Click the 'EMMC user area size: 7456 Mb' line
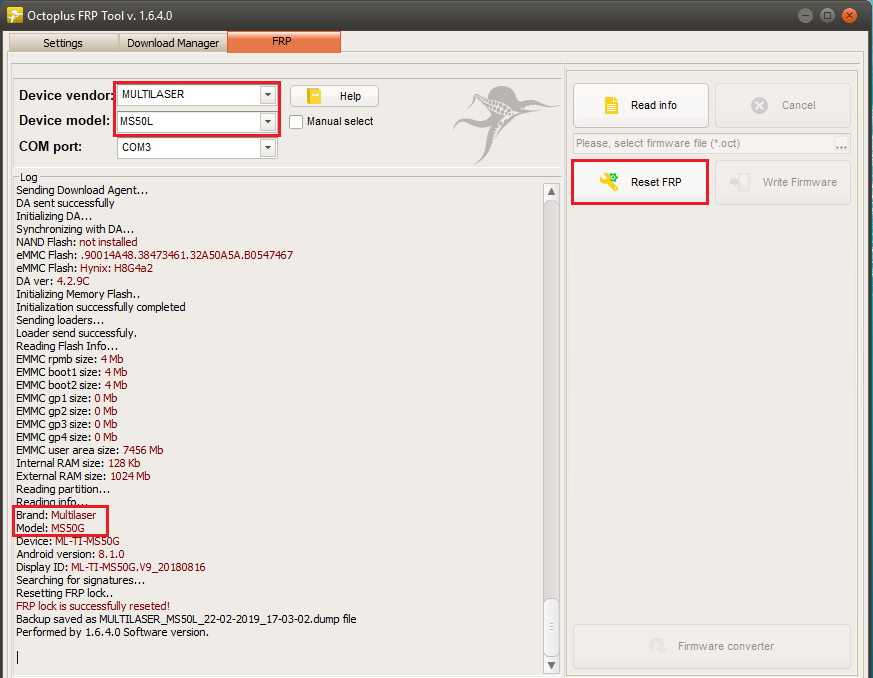 pos(90,450)
